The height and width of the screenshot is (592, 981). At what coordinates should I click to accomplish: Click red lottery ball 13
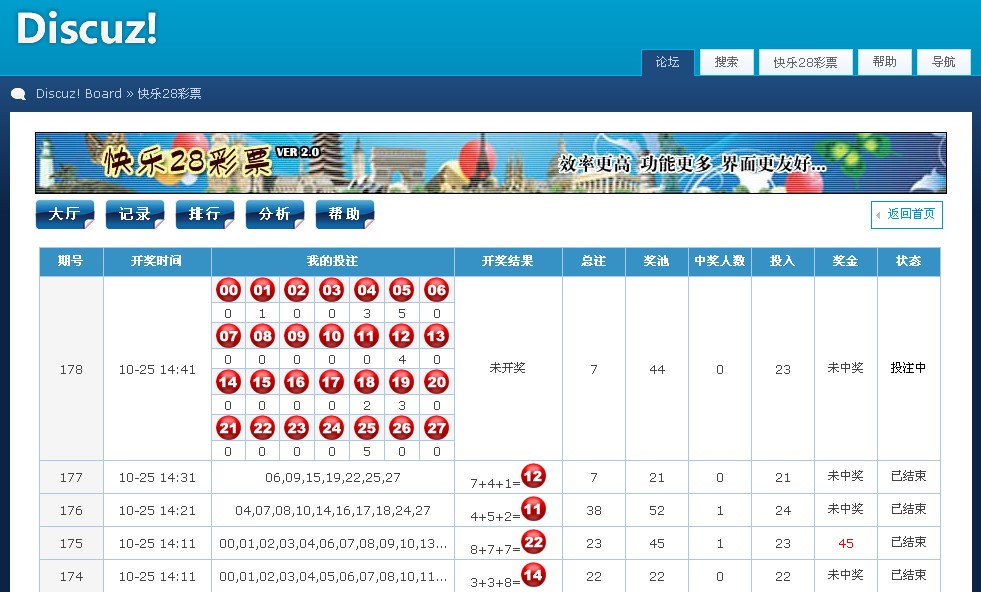tap(437, 336)
